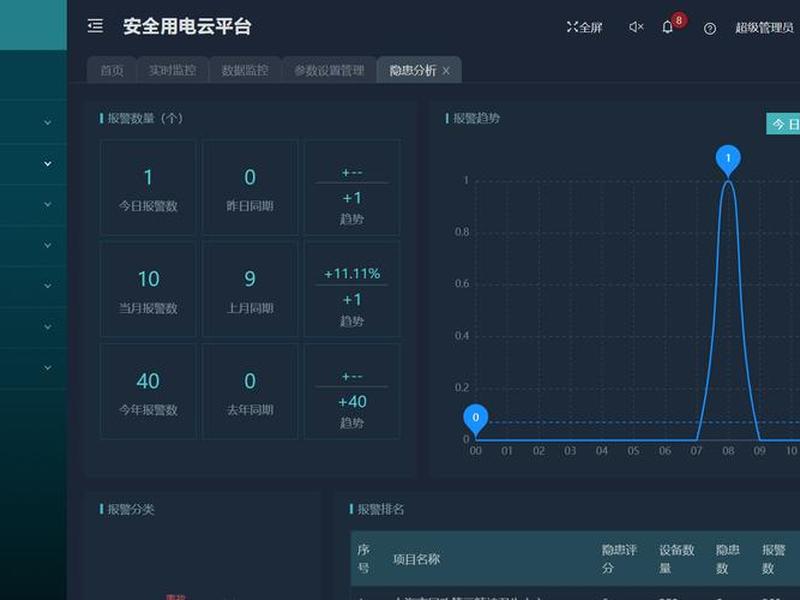Expand the second highlighted sidebar chevron
Screen dimensions: 800x600
[x=47, y=163]
